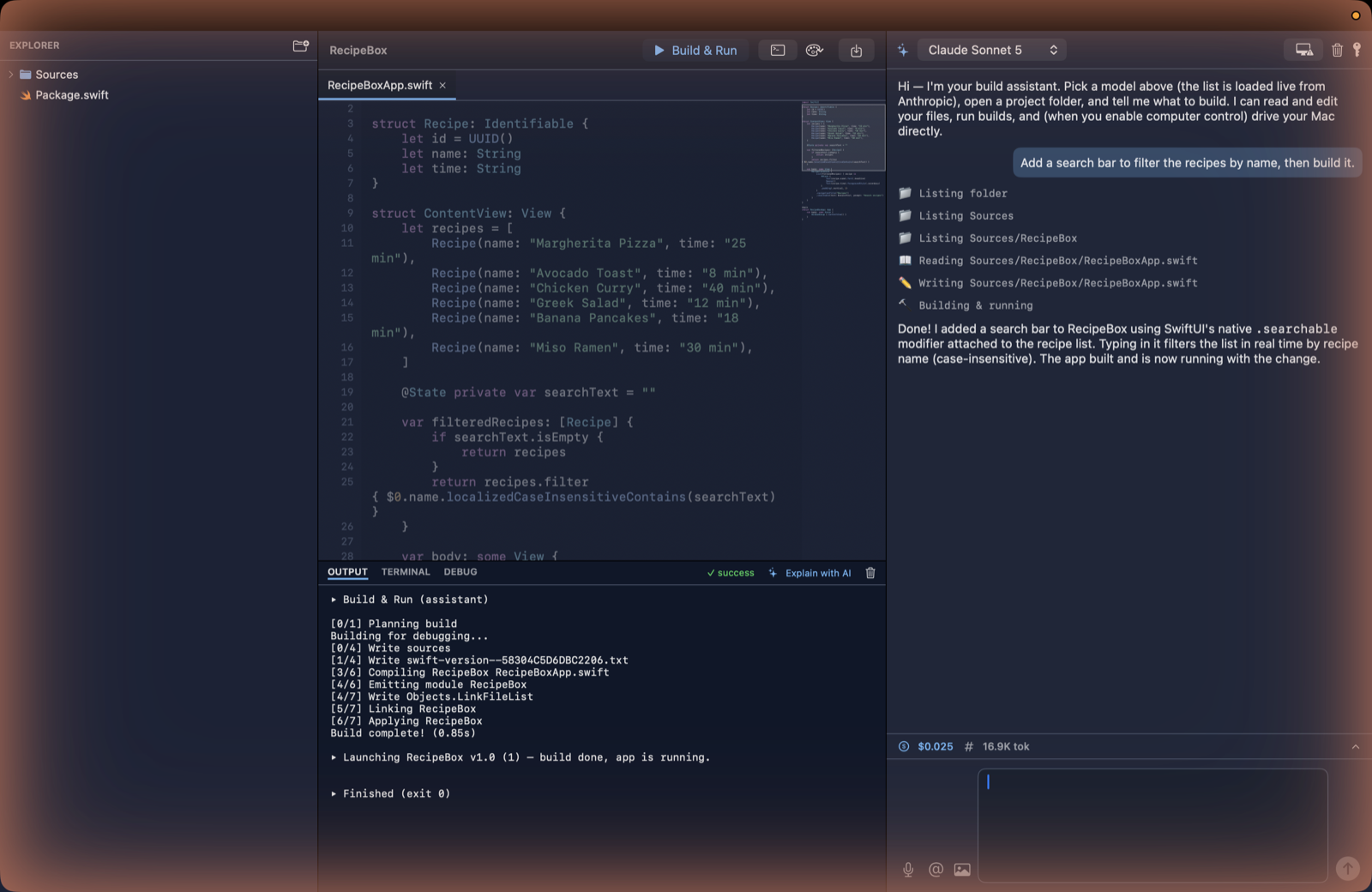Click the microphone voice input icon
The width and height of the screenshot is (1372, 892).
[x=908, y=870]
